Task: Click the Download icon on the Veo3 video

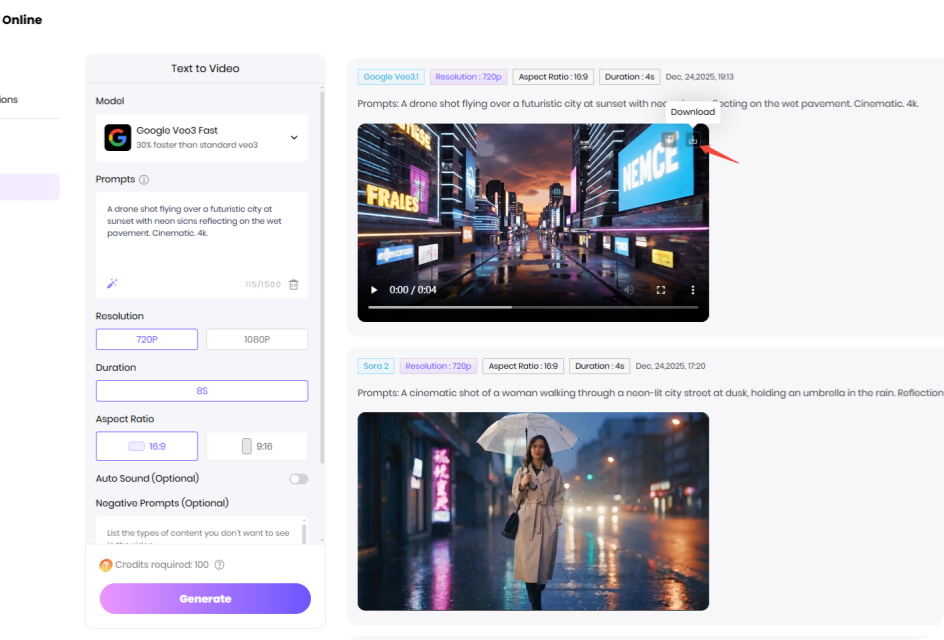Action: (692, 140)
